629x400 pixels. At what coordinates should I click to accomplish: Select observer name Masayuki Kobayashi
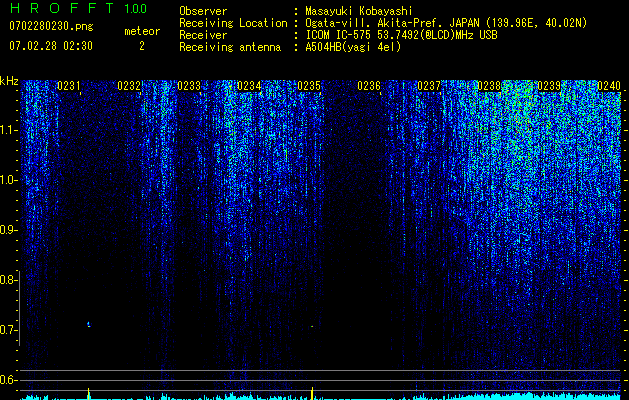click(x=359, y=11)
